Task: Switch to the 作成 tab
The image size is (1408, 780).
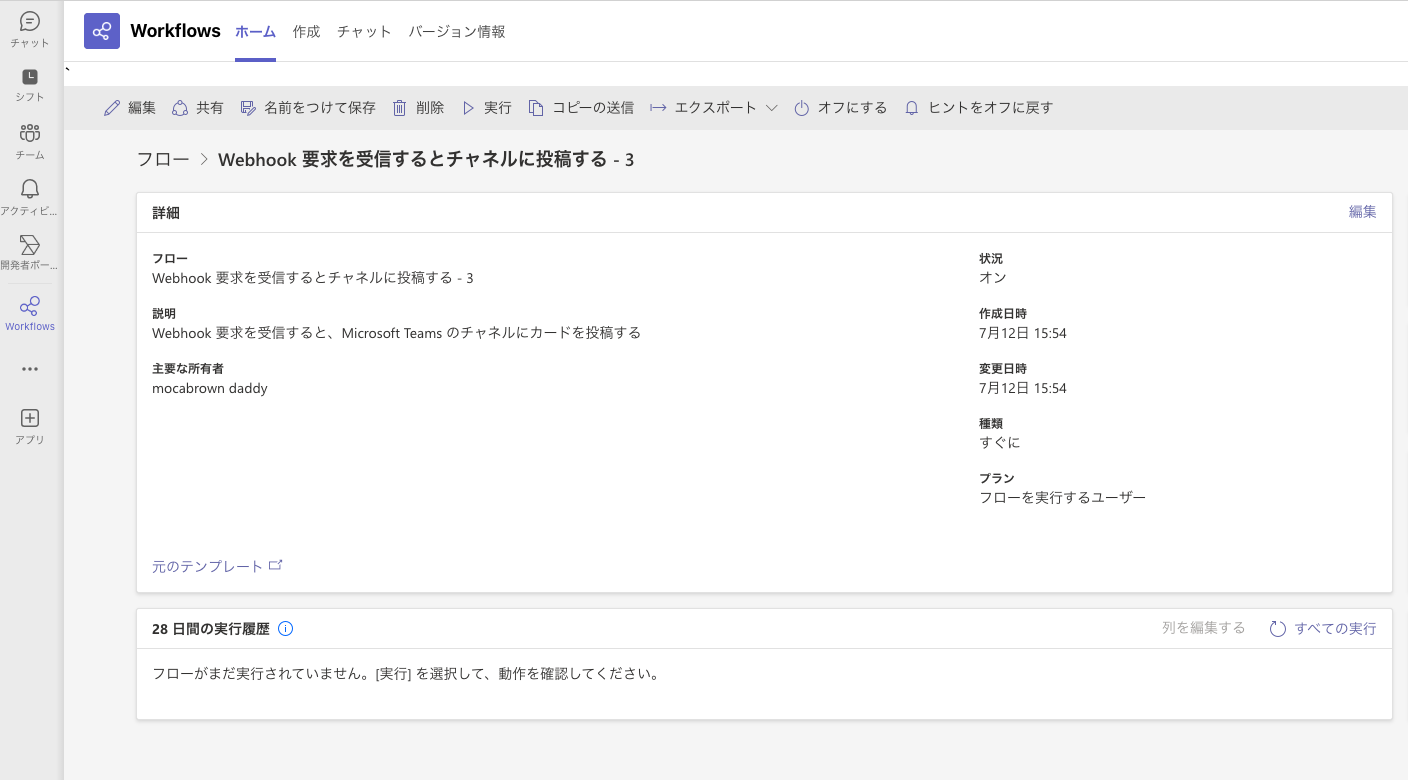Action: coord(306,31)
